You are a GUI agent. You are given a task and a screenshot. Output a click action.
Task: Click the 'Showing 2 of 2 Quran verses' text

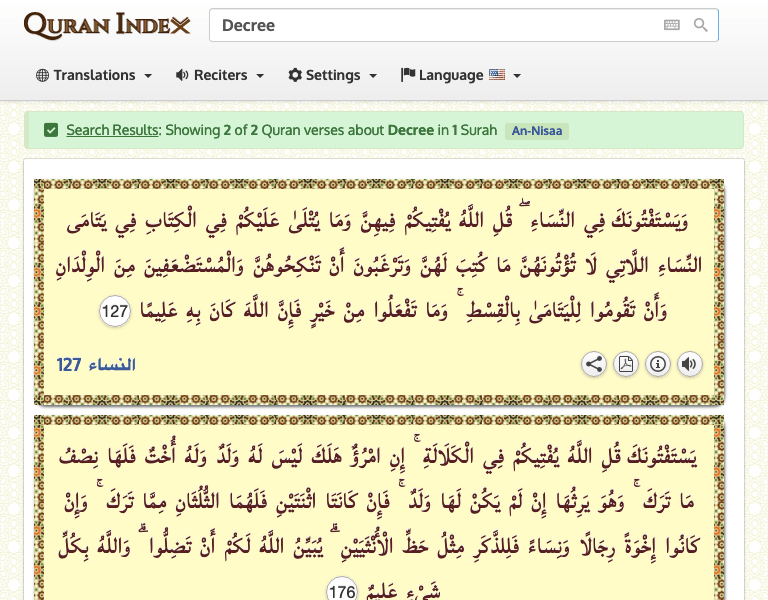[274, 130]
